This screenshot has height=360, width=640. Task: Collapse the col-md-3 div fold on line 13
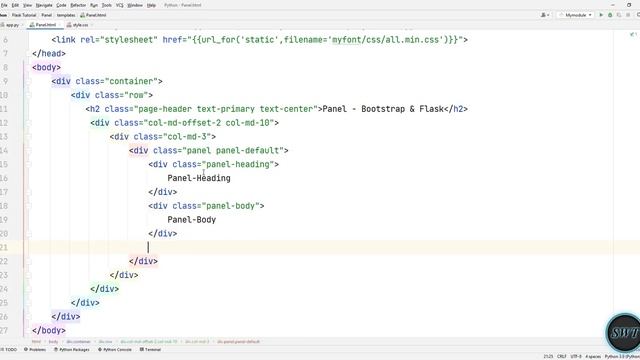click(28, 137)
